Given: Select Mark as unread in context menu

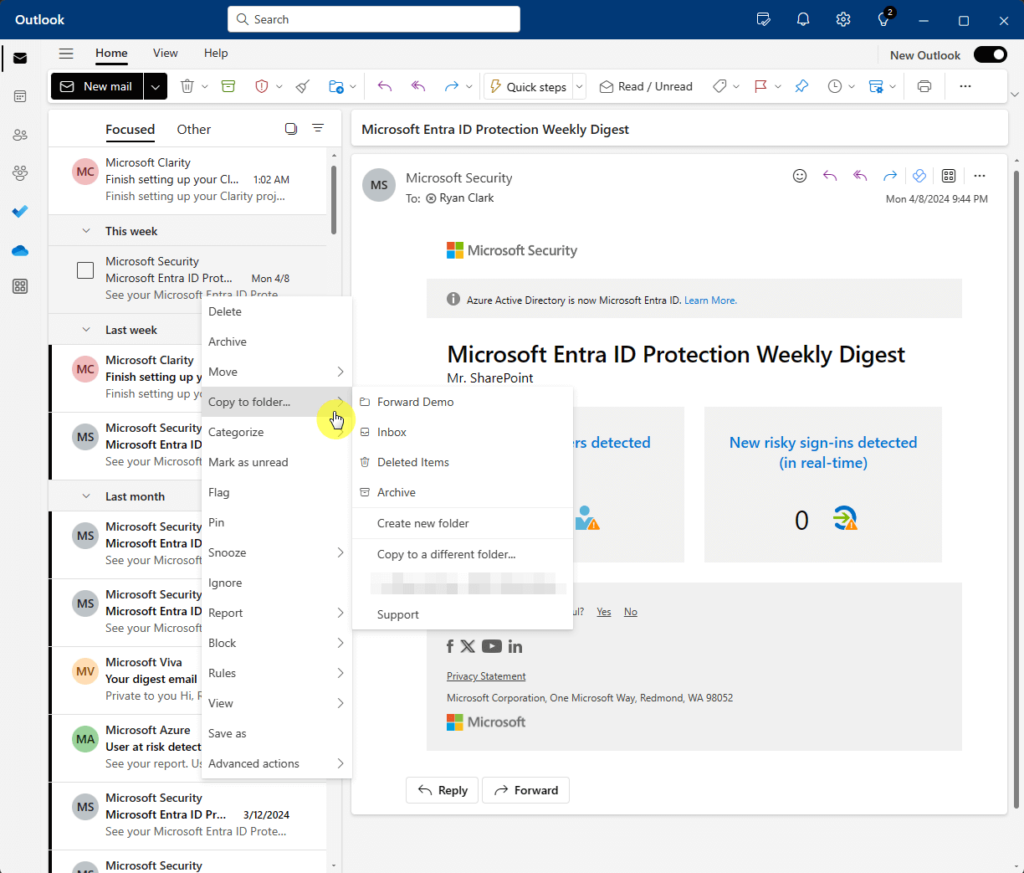Looking at the screenshot, I should pyautogui.click(x=277, y=462).
